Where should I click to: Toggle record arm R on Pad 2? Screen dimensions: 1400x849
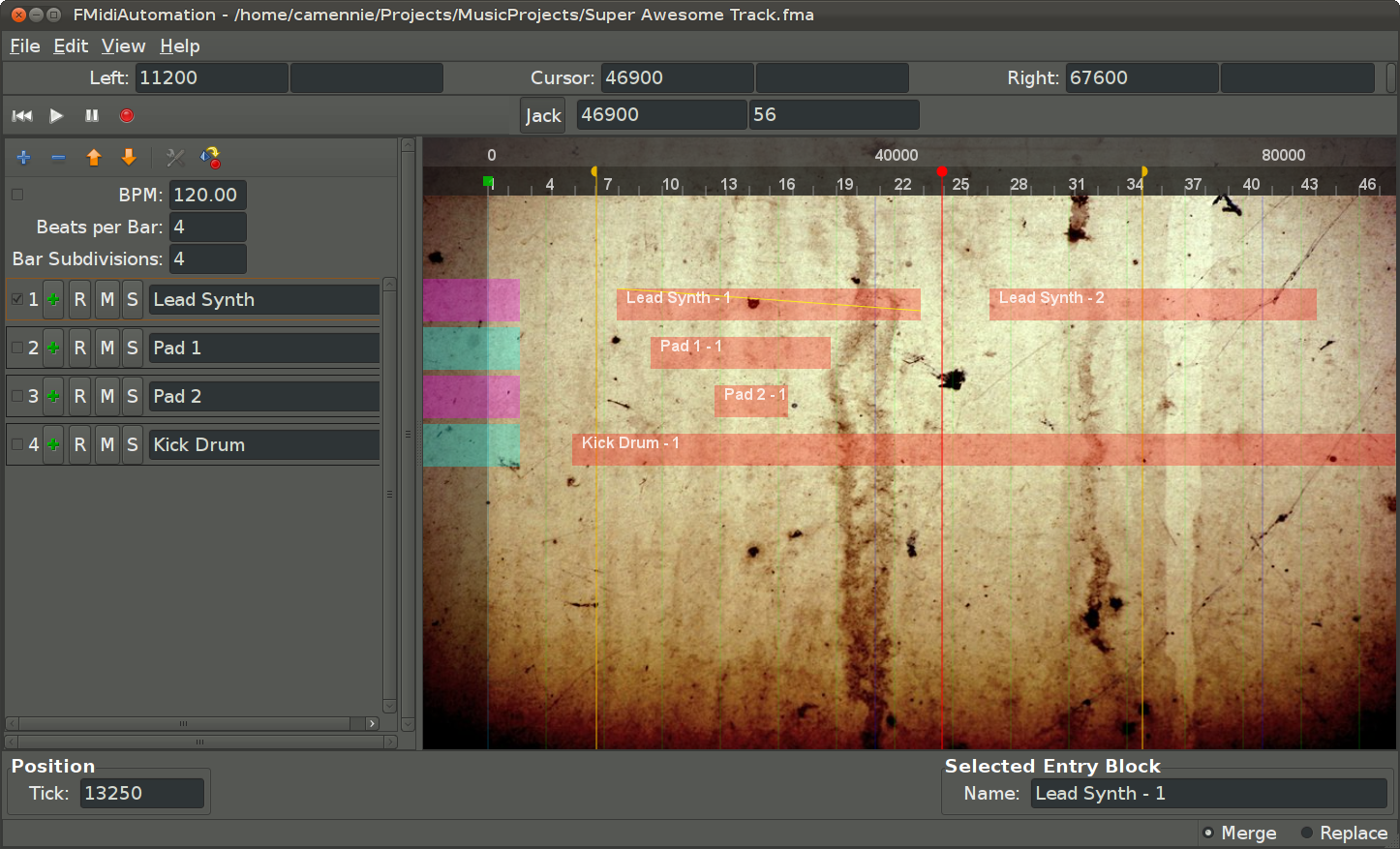(80, 397)
